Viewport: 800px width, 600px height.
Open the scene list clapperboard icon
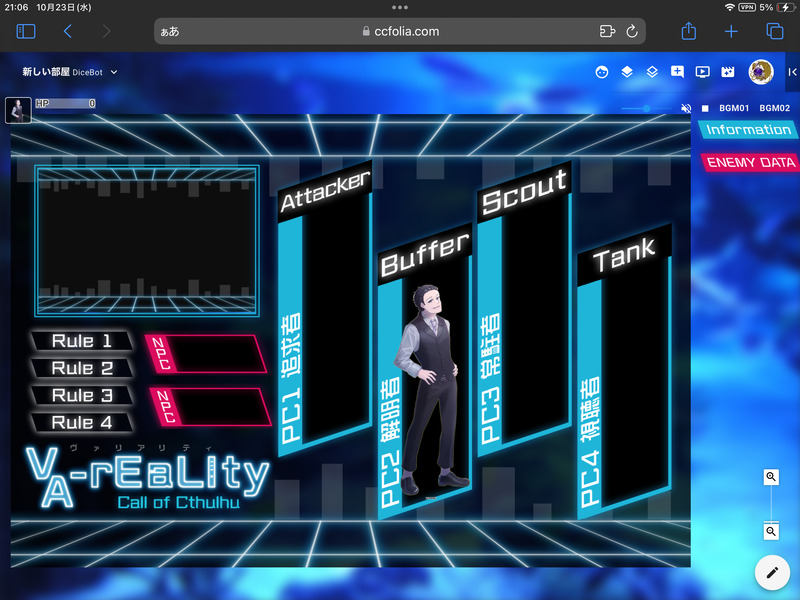click(728, 72)
